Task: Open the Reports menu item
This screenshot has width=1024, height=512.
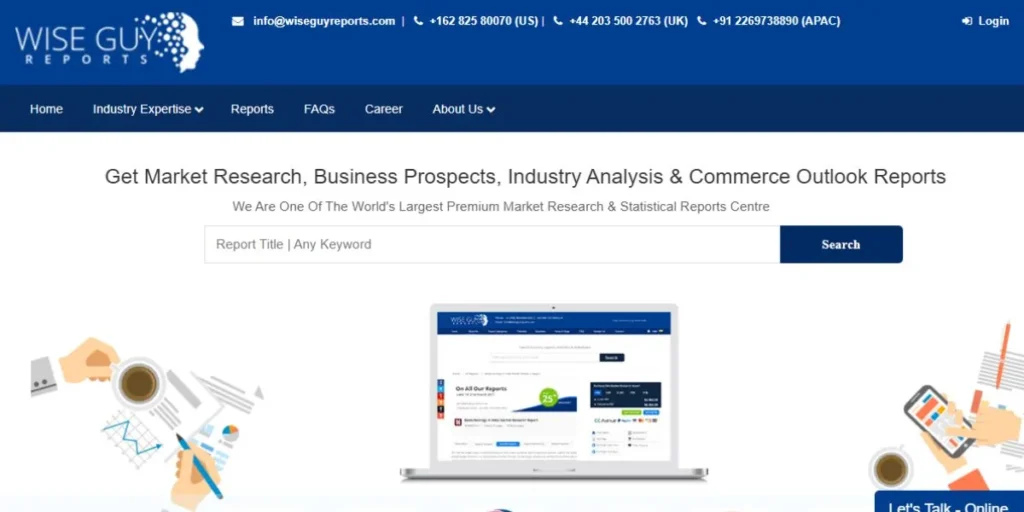Action: pyautogui.click(x=252, y=109)
